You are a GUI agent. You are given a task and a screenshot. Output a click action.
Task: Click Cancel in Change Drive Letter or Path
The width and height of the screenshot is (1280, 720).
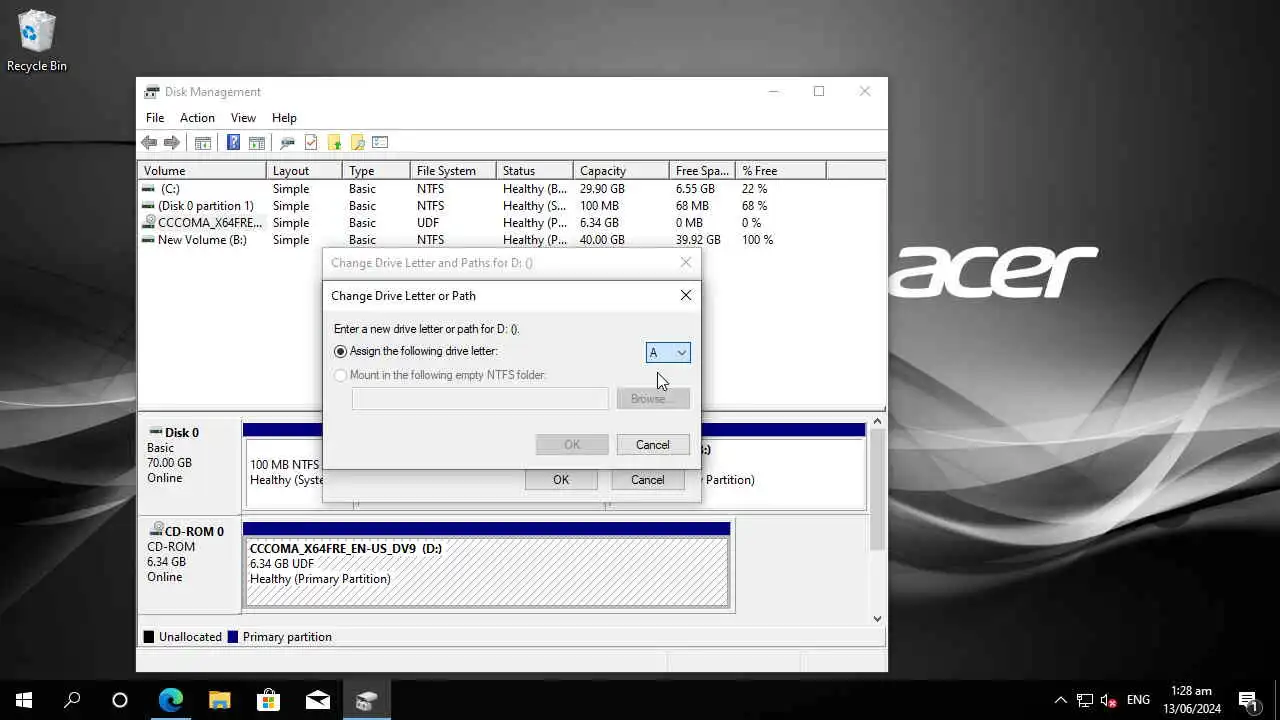pyautogui.click(x=653, y=445)
